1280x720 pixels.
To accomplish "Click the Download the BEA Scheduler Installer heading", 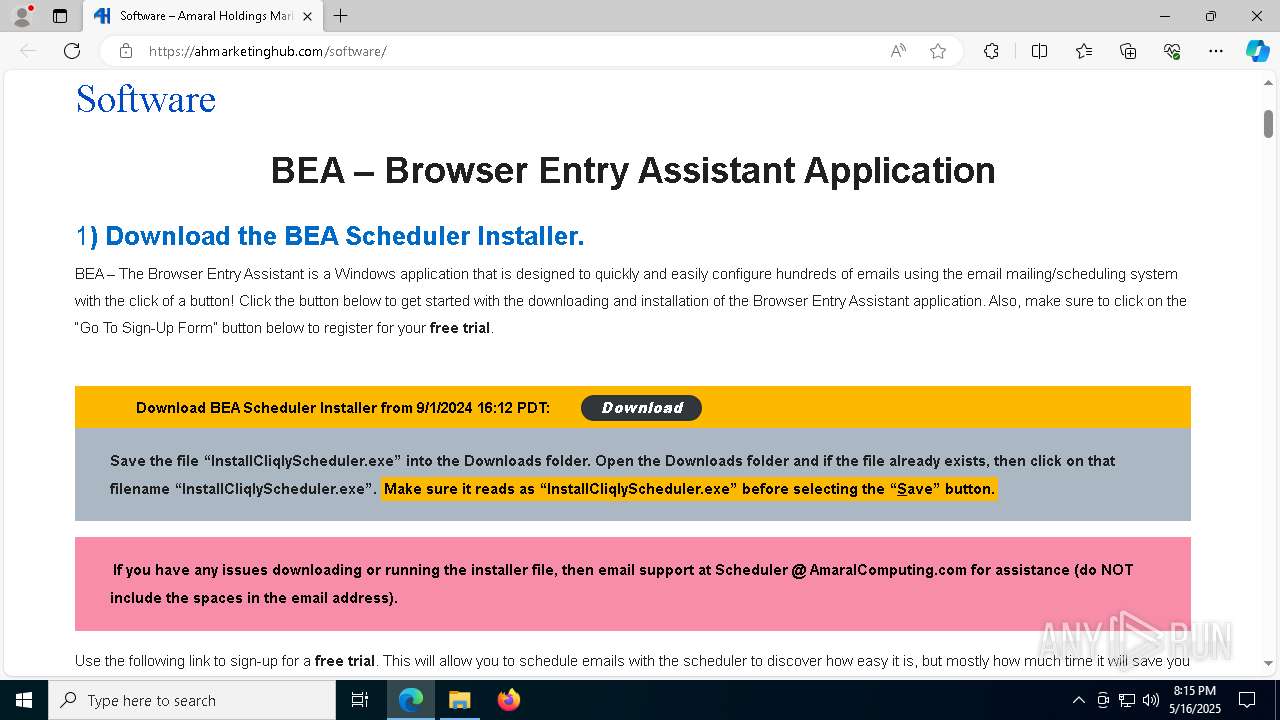I will (x=330, y=236).
